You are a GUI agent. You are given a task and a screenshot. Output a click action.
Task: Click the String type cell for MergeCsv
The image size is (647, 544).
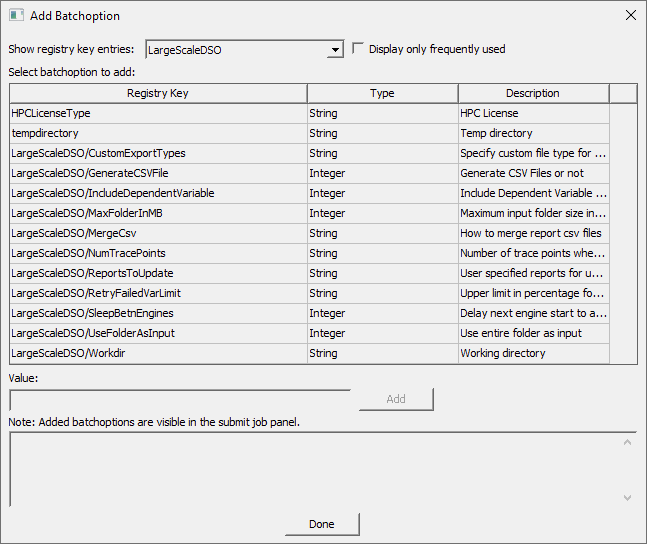[383, 233]
